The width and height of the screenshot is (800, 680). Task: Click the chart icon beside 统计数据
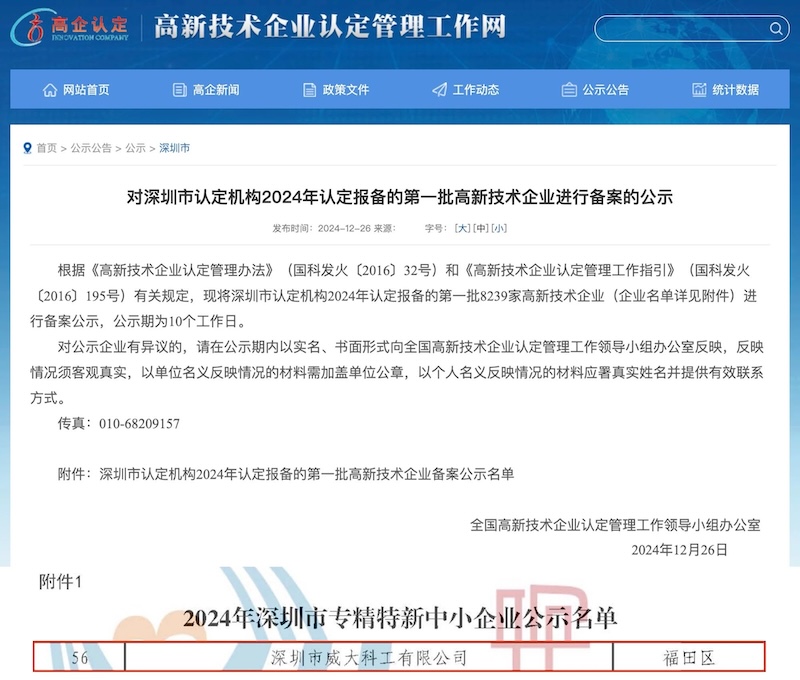pyautogui.click(x=700, y=90)
